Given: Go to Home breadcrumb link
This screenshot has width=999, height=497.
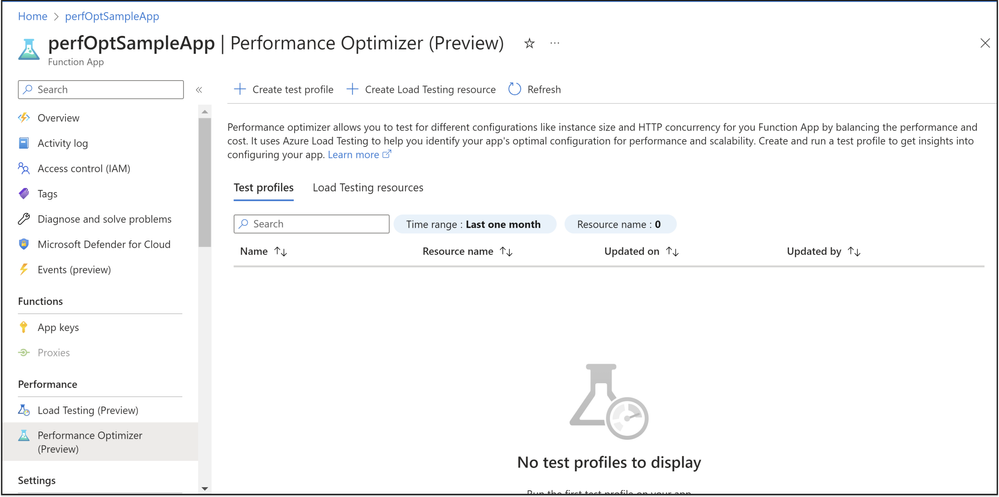Looking at the screenshot, I should tap(32, 17).
